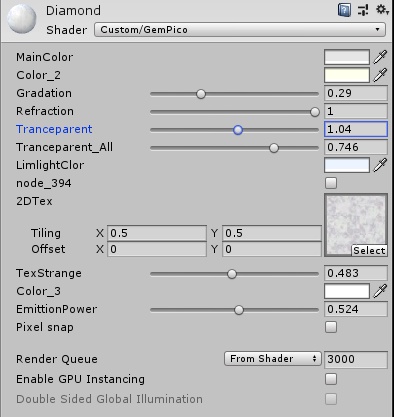Toggle the Pixel snap checkbox

point(331,327)
